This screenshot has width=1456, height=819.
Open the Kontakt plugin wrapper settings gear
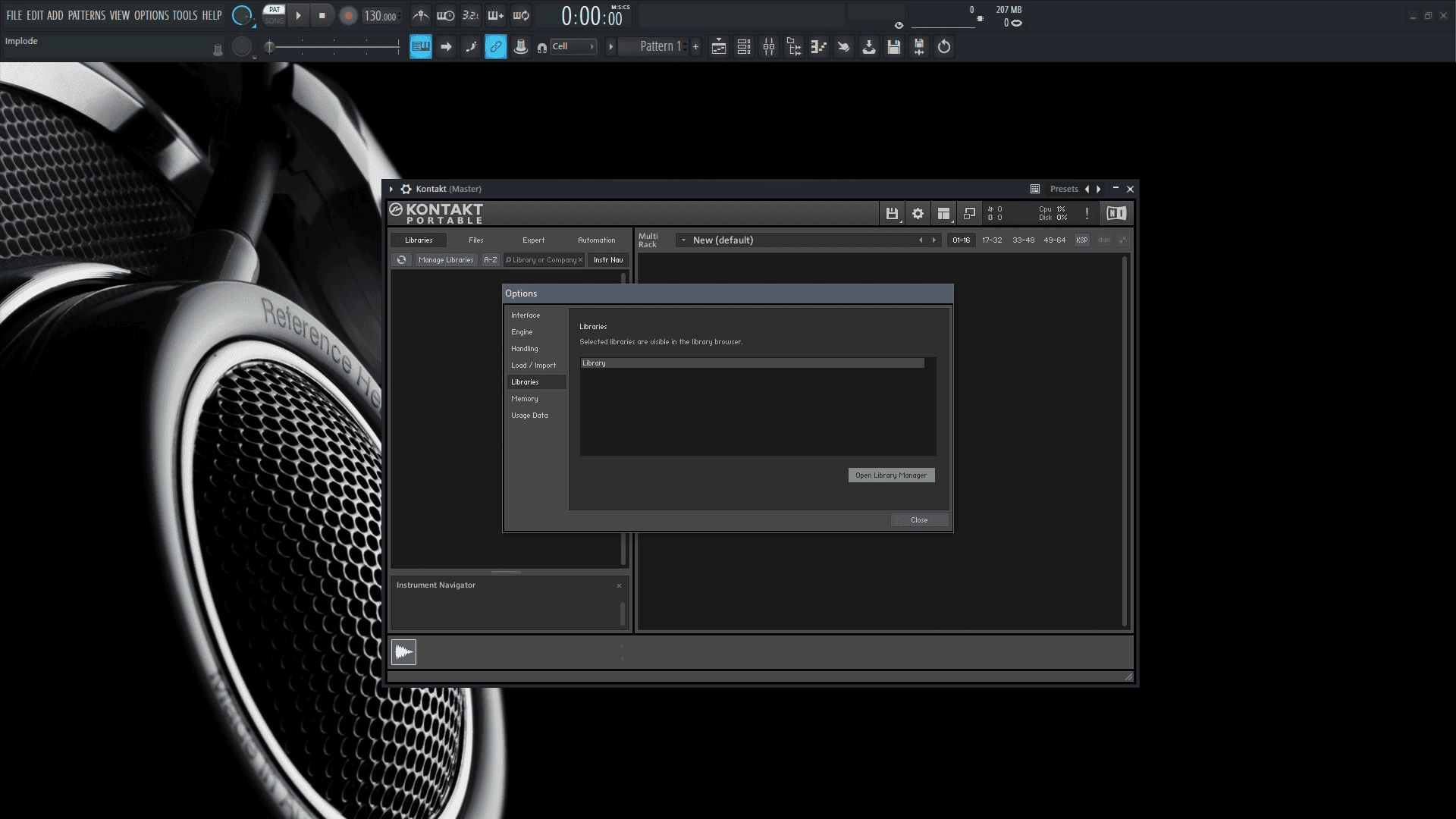coord(406,189)
